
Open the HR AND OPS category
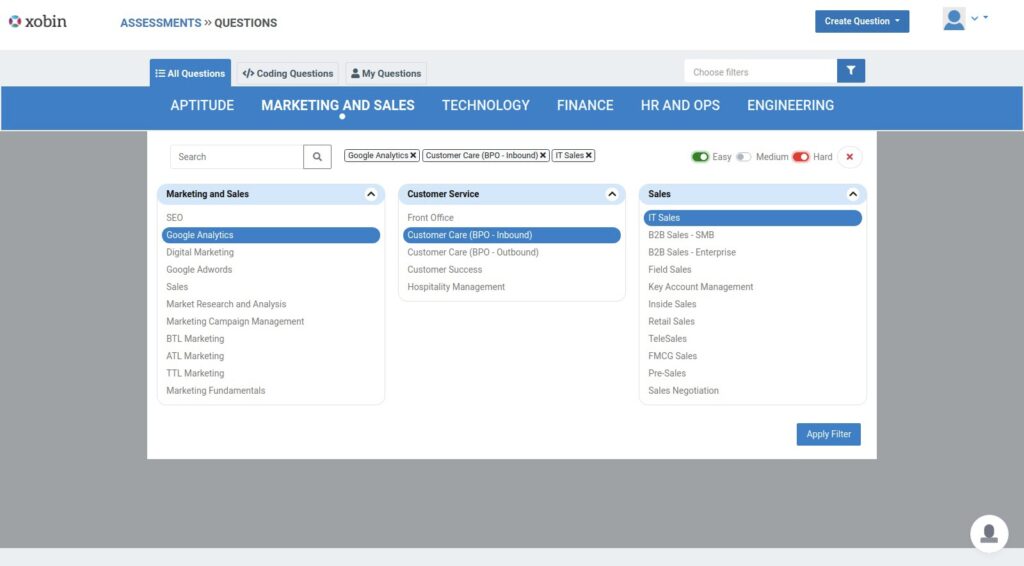(680, 106)
